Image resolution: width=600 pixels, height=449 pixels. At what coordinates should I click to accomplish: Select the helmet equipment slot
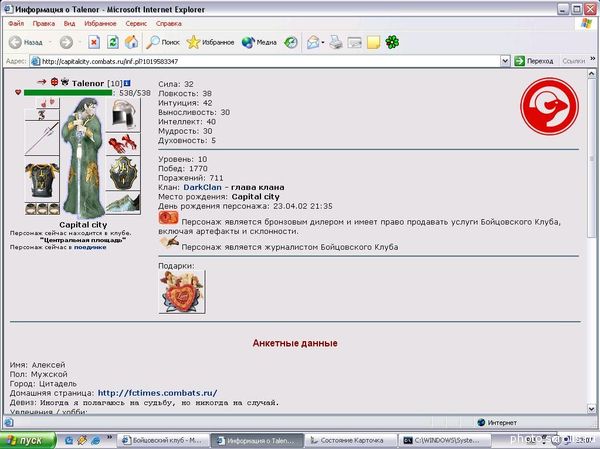tap(123, 115)
